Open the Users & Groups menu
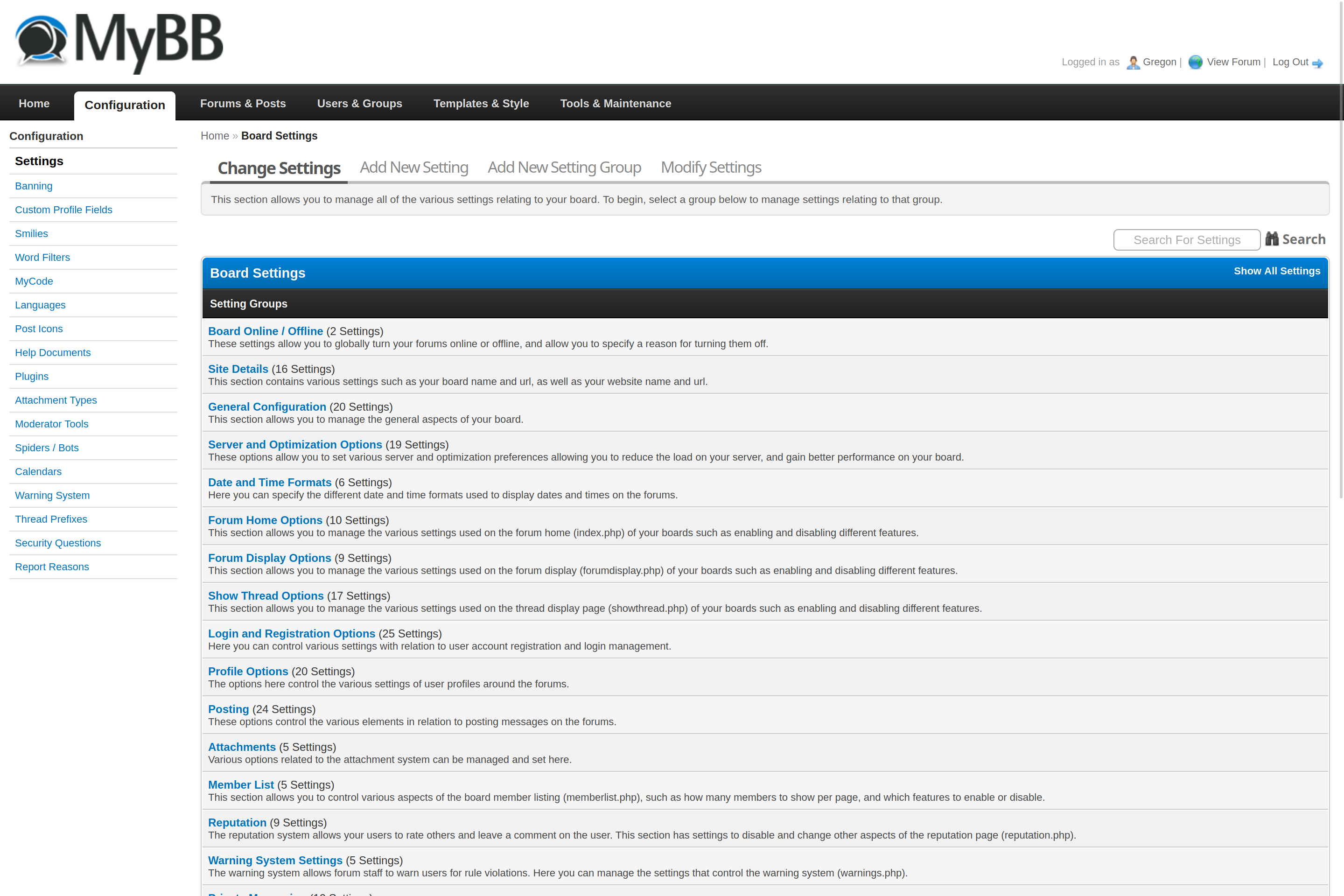The width and height of the screenshot is (1344, 896). pyautogui.click(x=359, y=104)
